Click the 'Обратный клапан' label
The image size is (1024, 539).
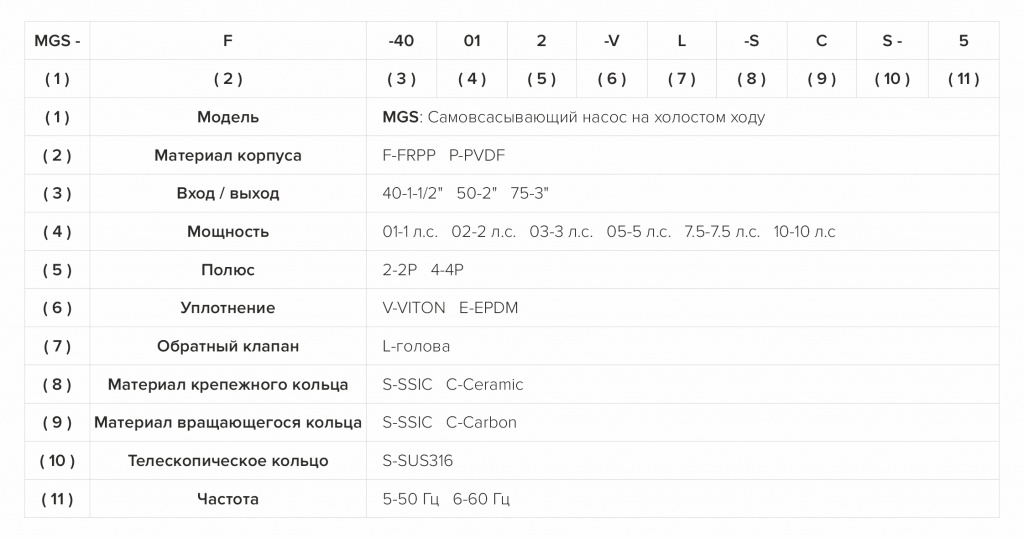tap(228, 346)
